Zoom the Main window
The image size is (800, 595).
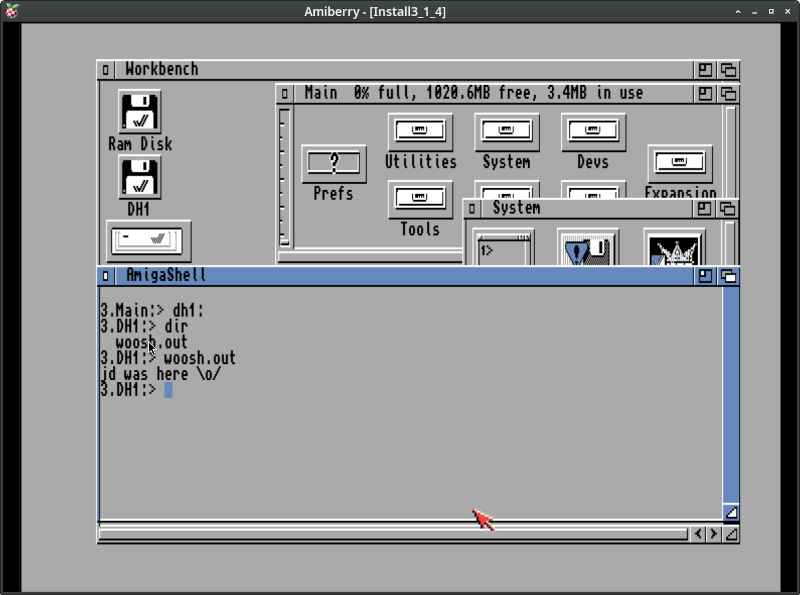coord(705,94)
